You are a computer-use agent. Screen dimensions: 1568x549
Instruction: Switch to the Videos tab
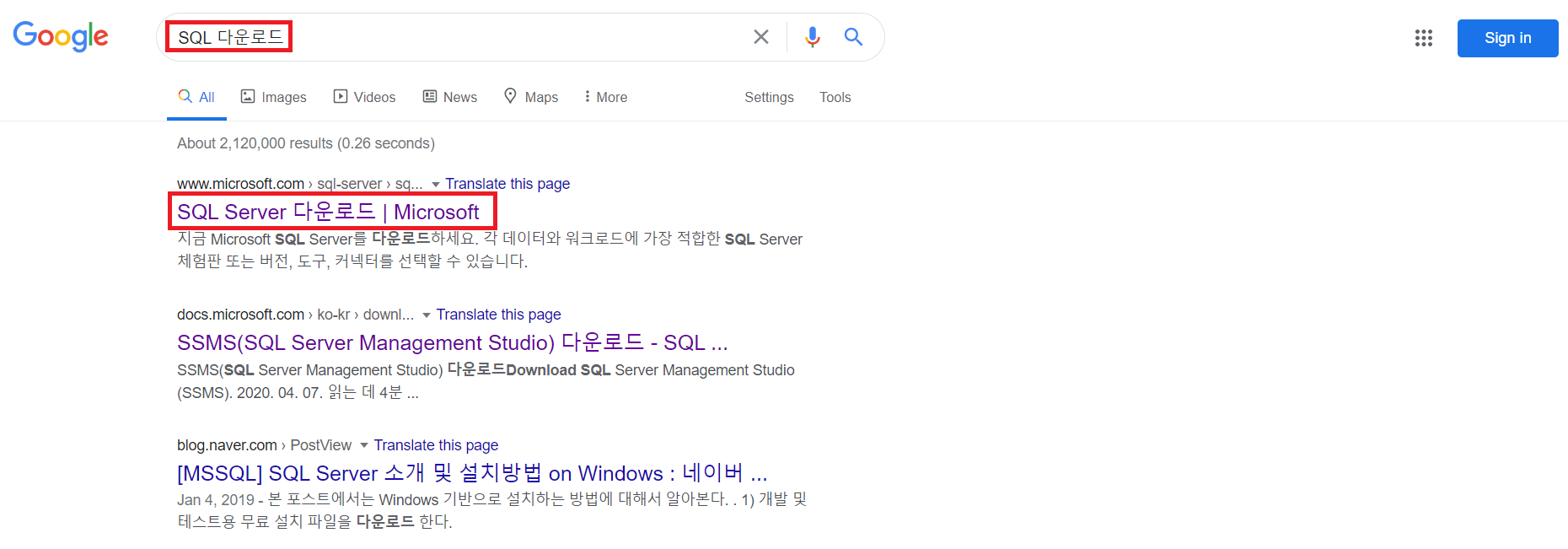click(364, 97)
